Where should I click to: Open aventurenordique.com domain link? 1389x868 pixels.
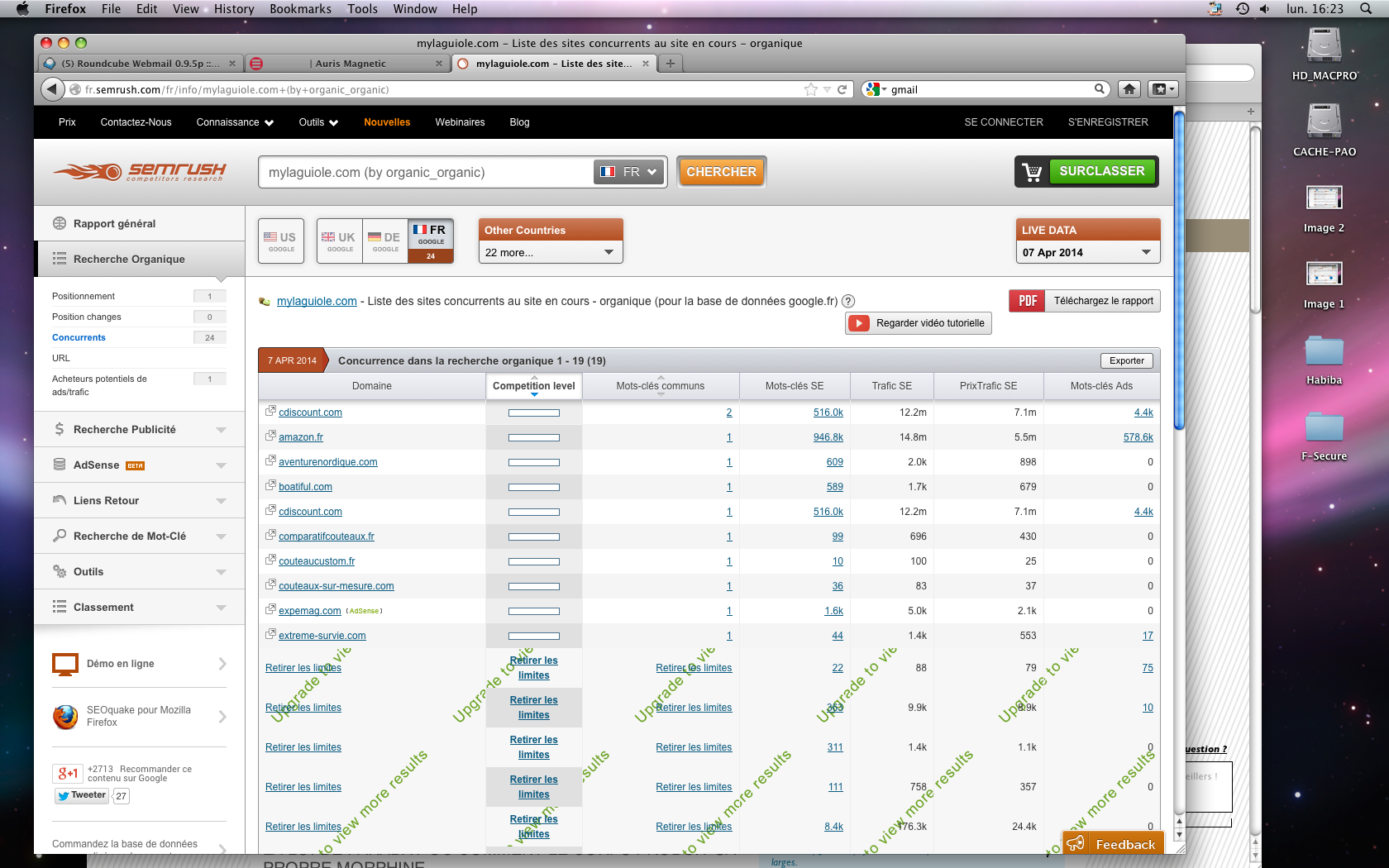pyautogui.click(x=327, y=462)
